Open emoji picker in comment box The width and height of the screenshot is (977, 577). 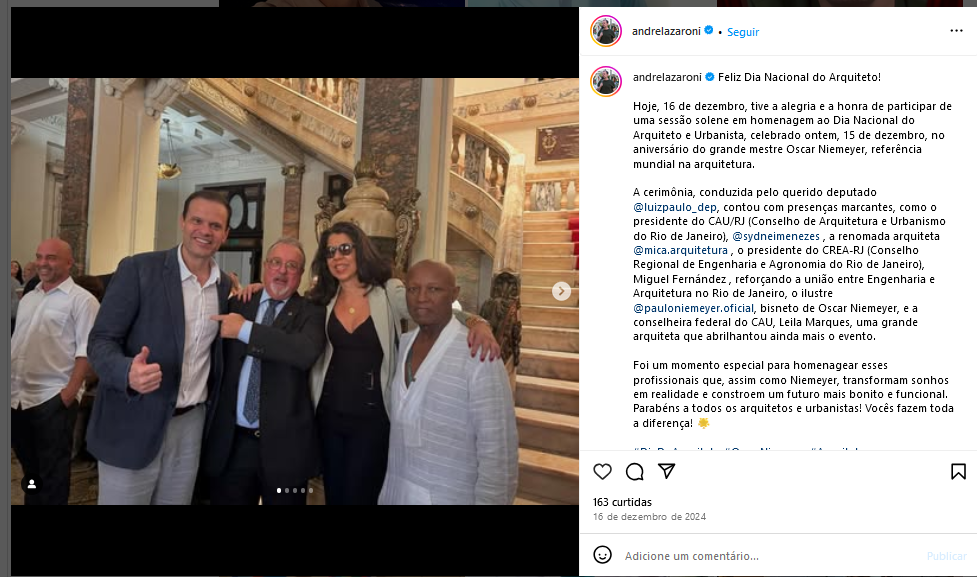(602, 555)
